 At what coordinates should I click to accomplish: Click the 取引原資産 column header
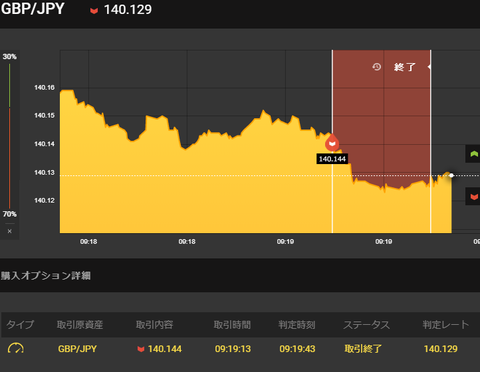(x=80, y=324)
